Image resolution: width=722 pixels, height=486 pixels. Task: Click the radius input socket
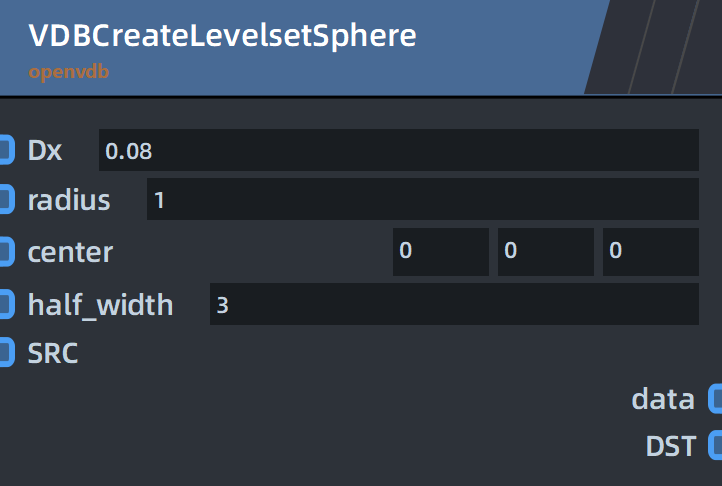click(x=6, y=199)
